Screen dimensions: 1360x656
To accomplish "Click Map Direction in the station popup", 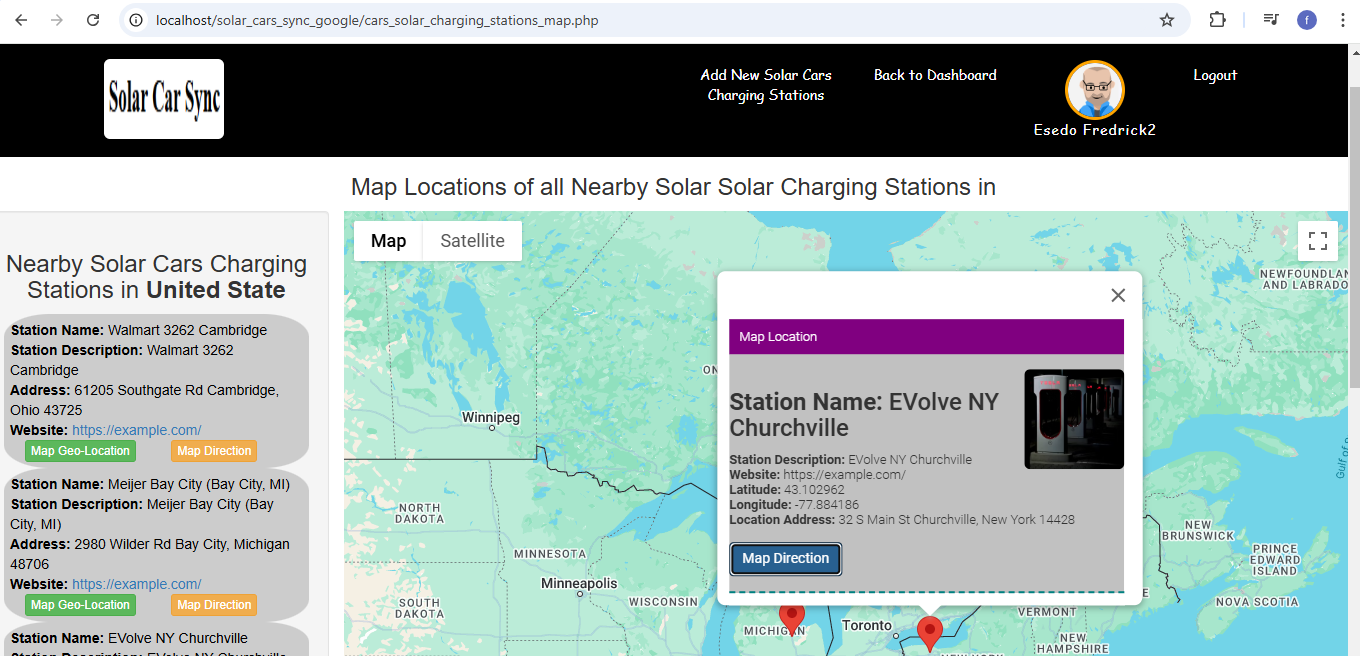I will pos(785,558).
